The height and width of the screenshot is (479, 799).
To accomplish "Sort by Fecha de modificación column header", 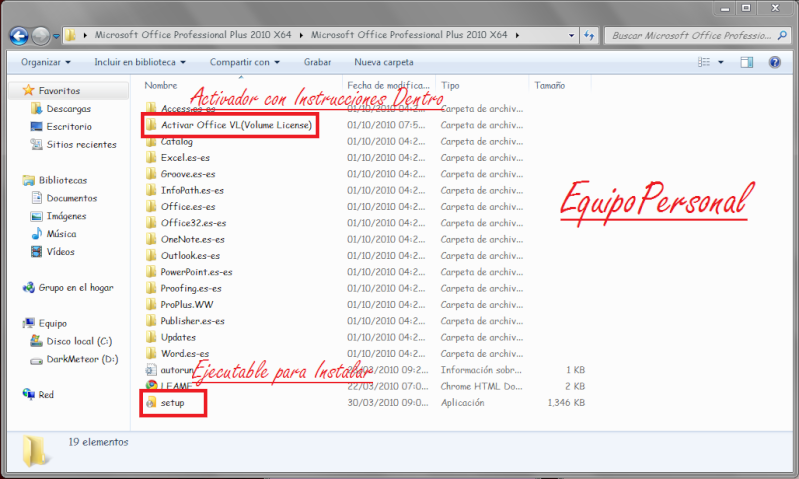I will coord(388,85).
